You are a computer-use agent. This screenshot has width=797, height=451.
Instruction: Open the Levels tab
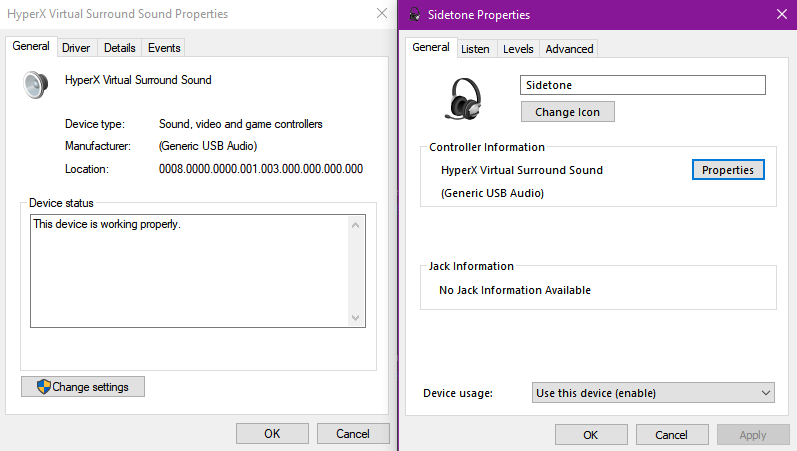[x=518, y=48]
